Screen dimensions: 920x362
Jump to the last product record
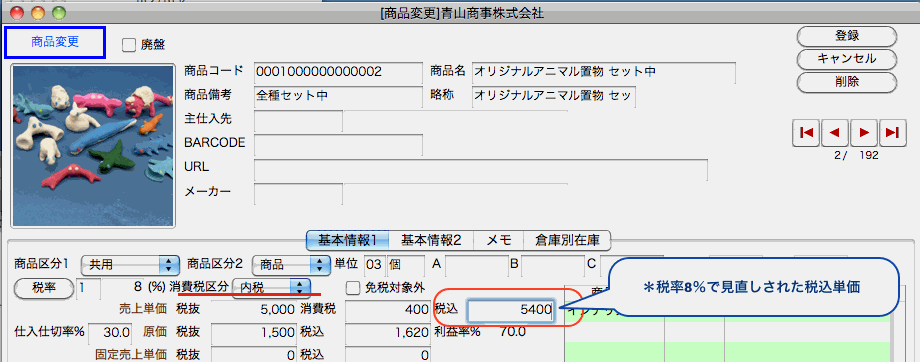(892, 133)
